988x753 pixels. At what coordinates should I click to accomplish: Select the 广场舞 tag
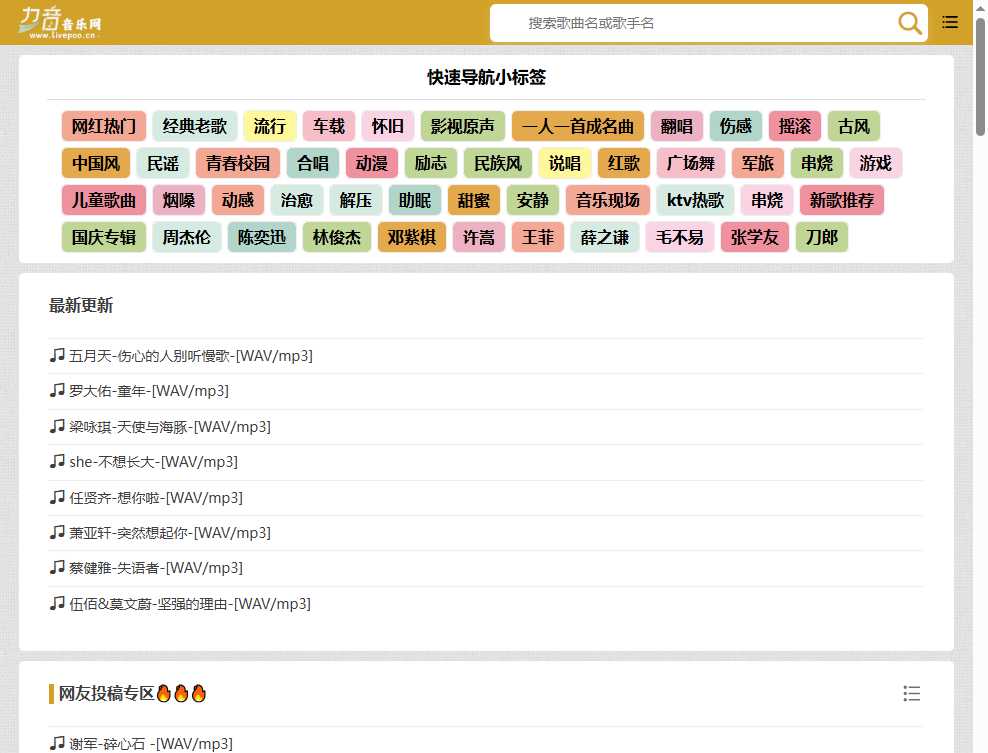690,163
